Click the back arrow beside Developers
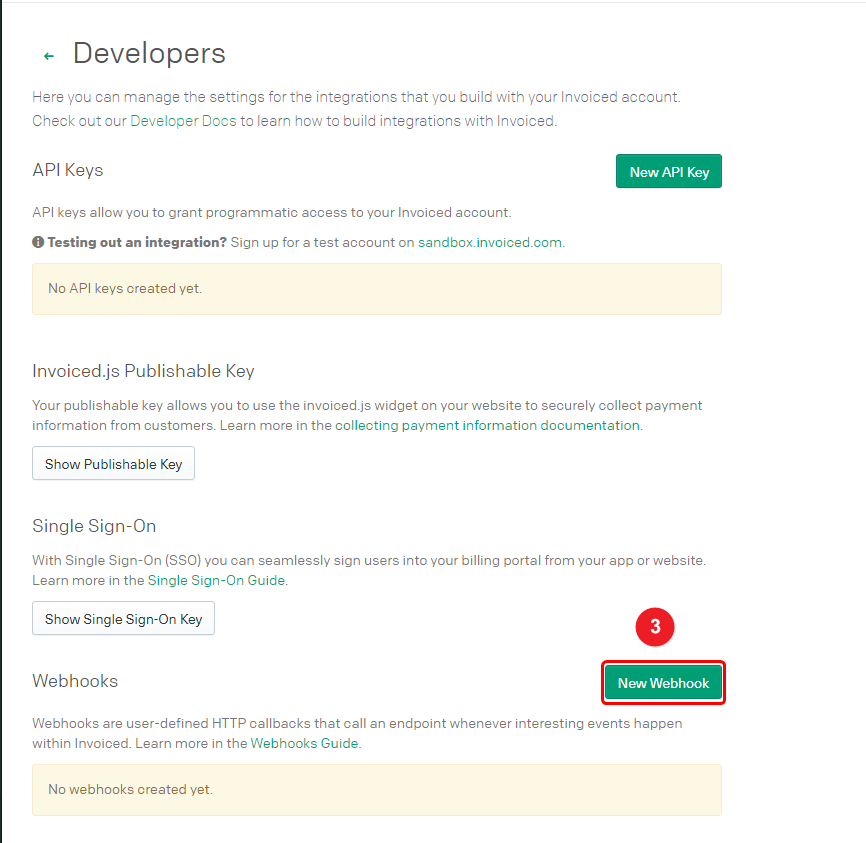This screenshot has height=843, width=866. 48,56
